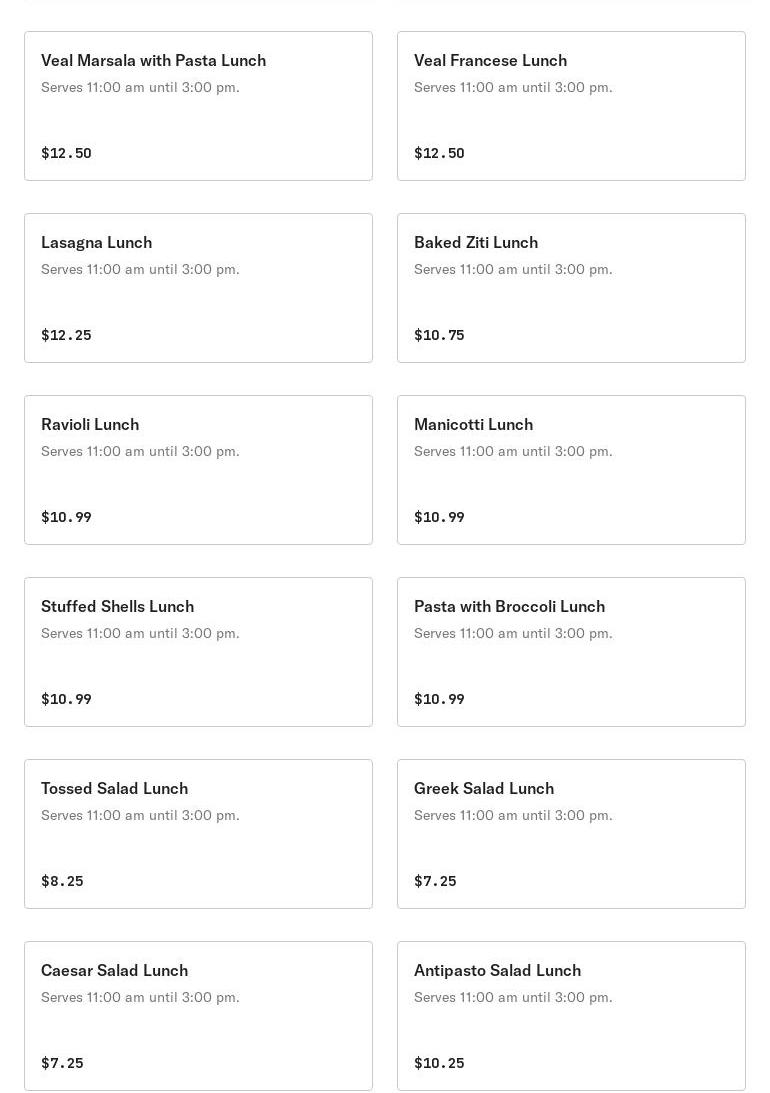The image size is (770, 1093).
Task: Click the Veal Francese Lunch title text
Action: 491,61
